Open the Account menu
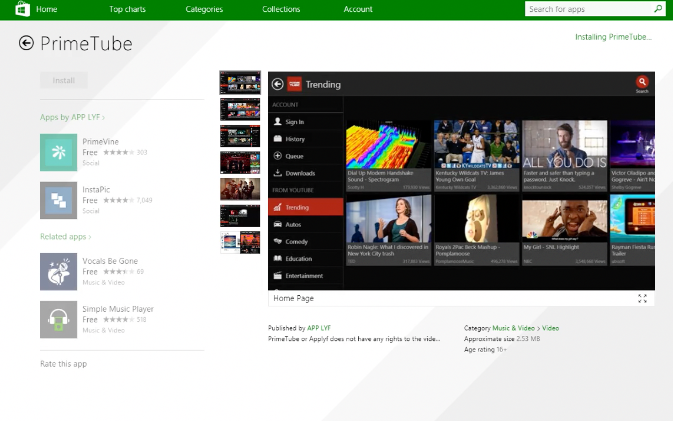 click(358, 9)
